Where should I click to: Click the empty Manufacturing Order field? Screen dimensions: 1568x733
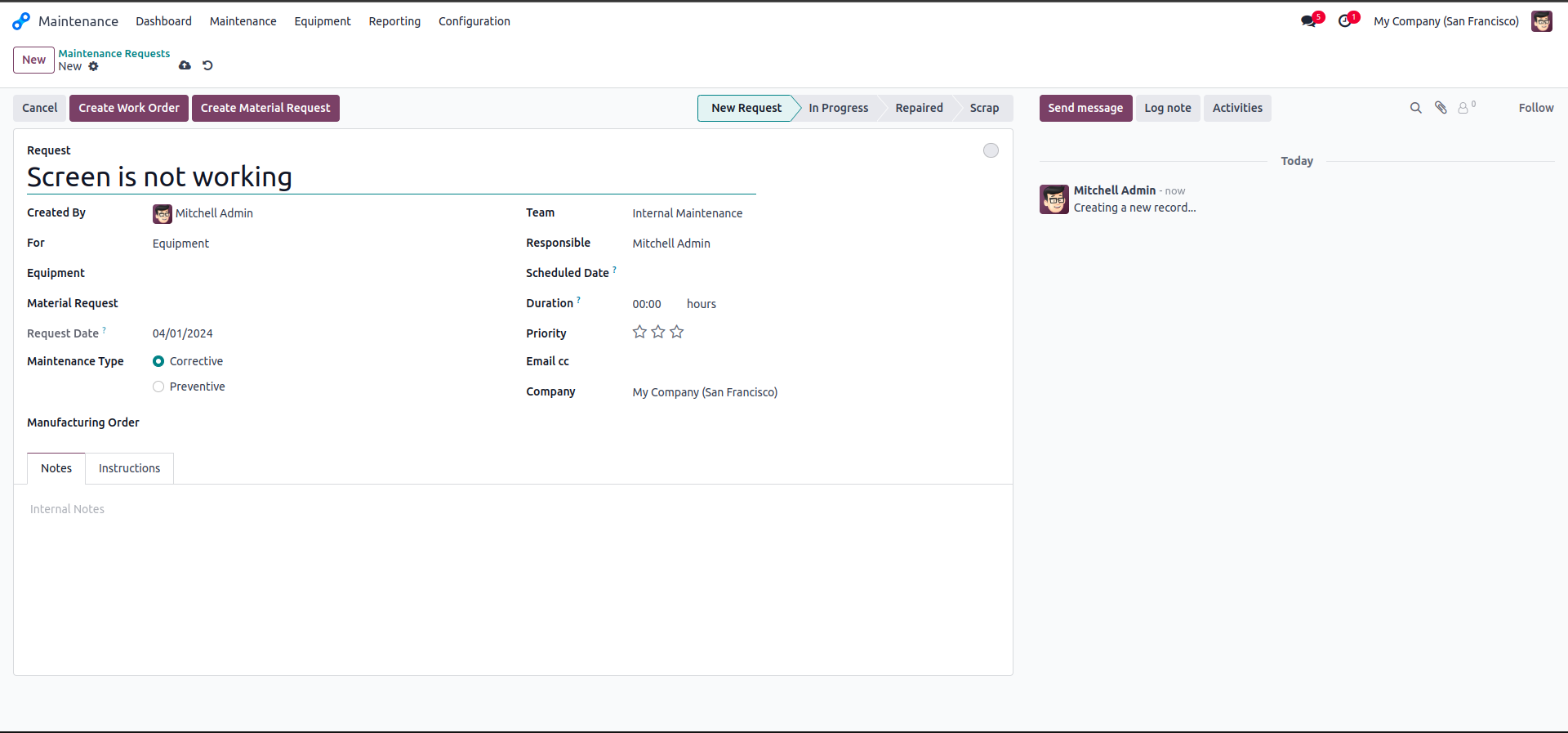point(326,422)
